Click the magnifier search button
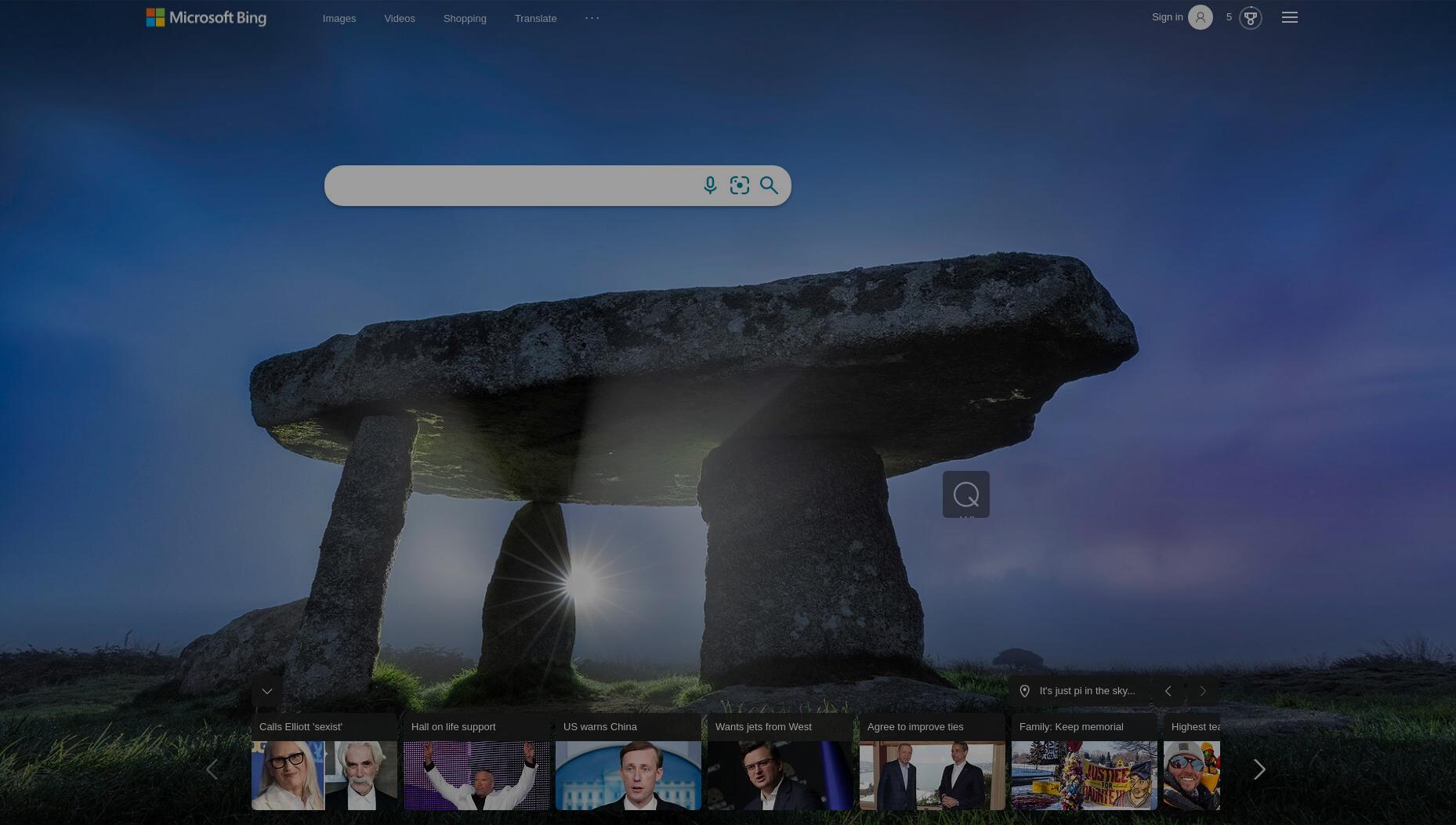The height and width of the screenshot is (825, 1456). (769, 186)
